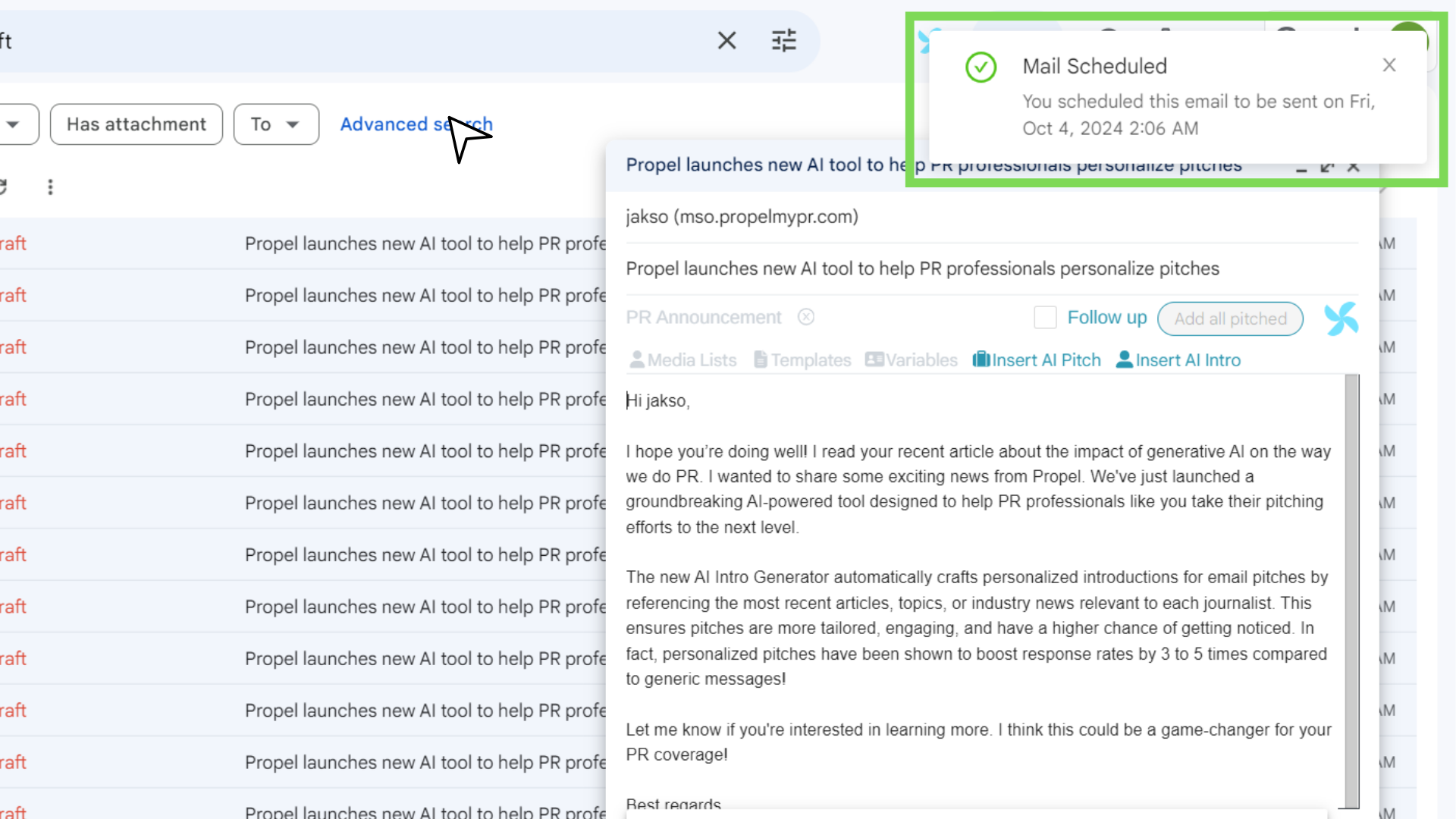Click the Add all pitched button
The image size is (1456, 819).
[1230, 318]
